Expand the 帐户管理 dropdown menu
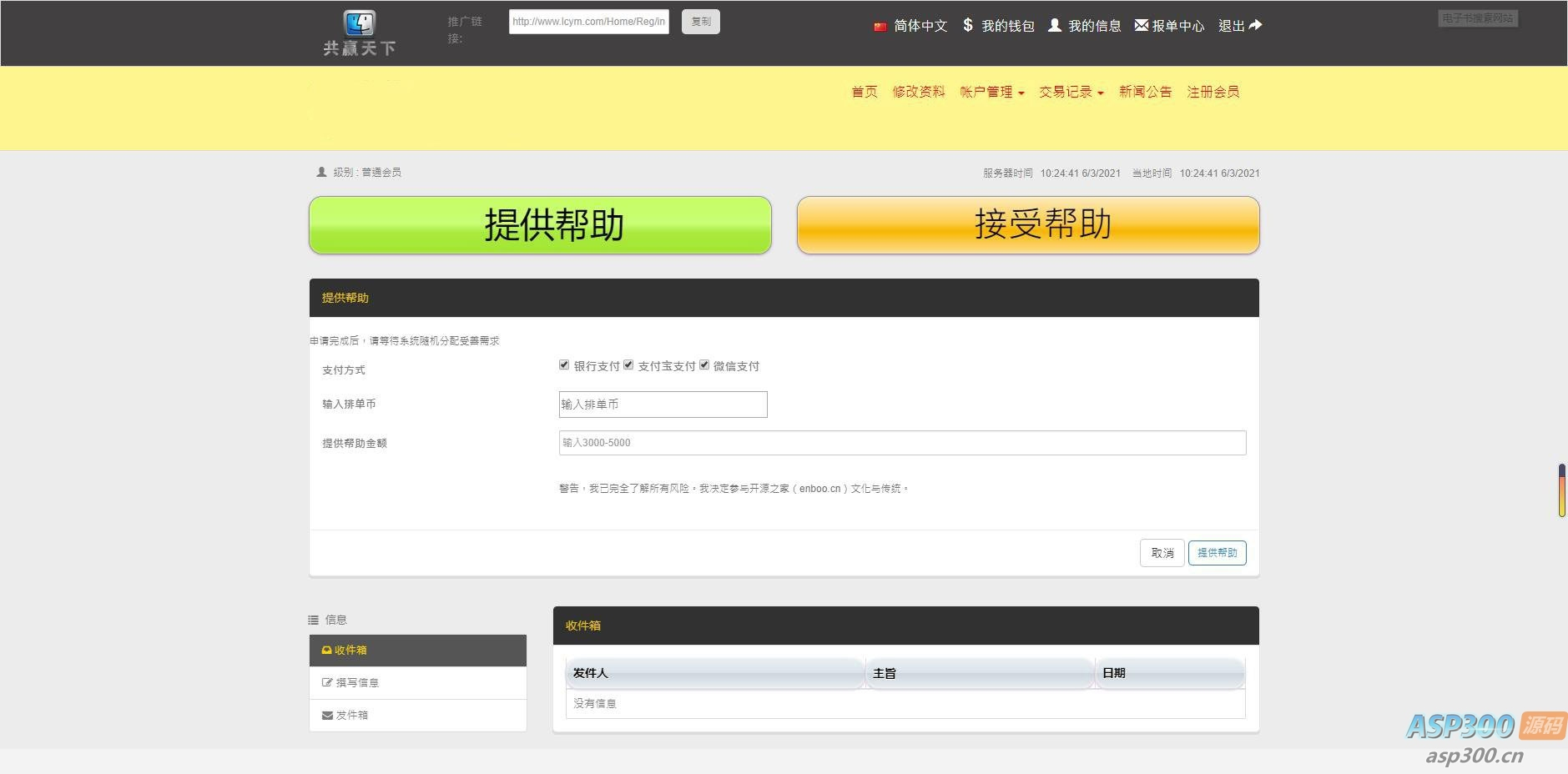Viewport: 1568px width, 774px height. pos(992,92)
